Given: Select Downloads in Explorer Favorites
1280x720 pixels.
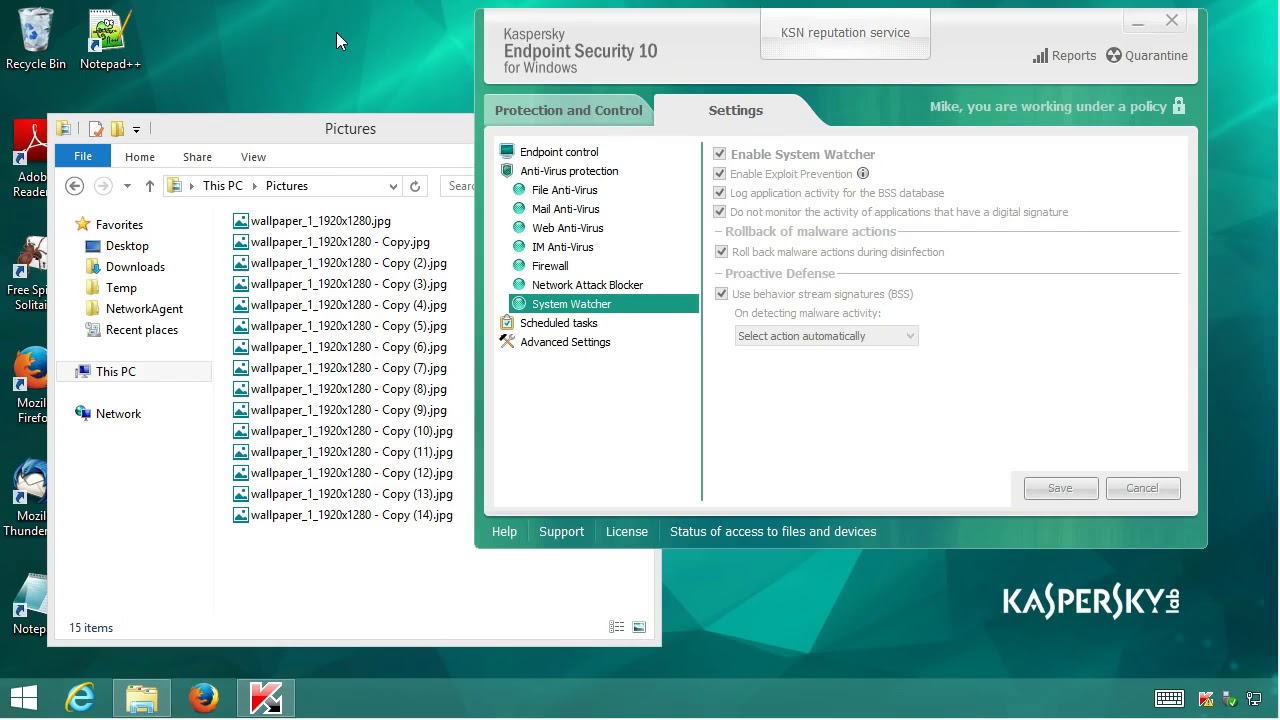Looking at the screenshot, I should [135, 267].
